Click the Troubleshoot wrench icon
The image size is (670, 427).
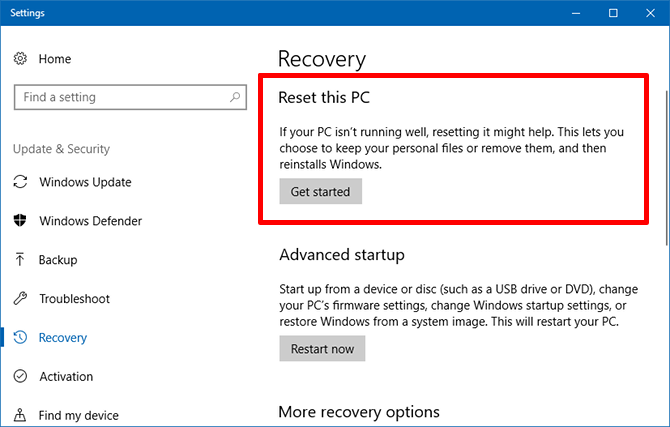click(x=20, y=298)
